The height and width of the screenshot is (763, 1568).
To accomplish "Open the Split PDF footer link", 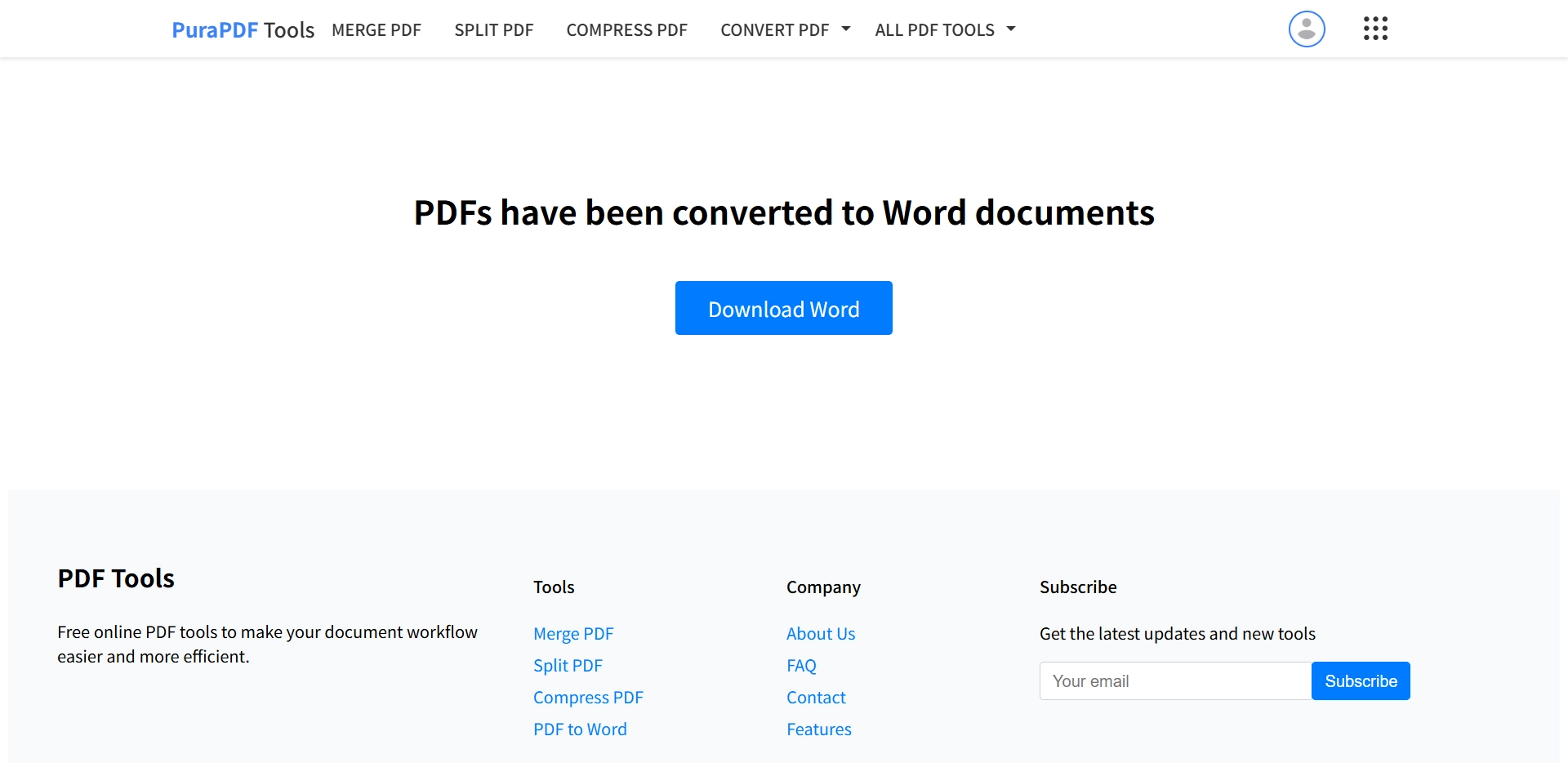I will (568, 665).
